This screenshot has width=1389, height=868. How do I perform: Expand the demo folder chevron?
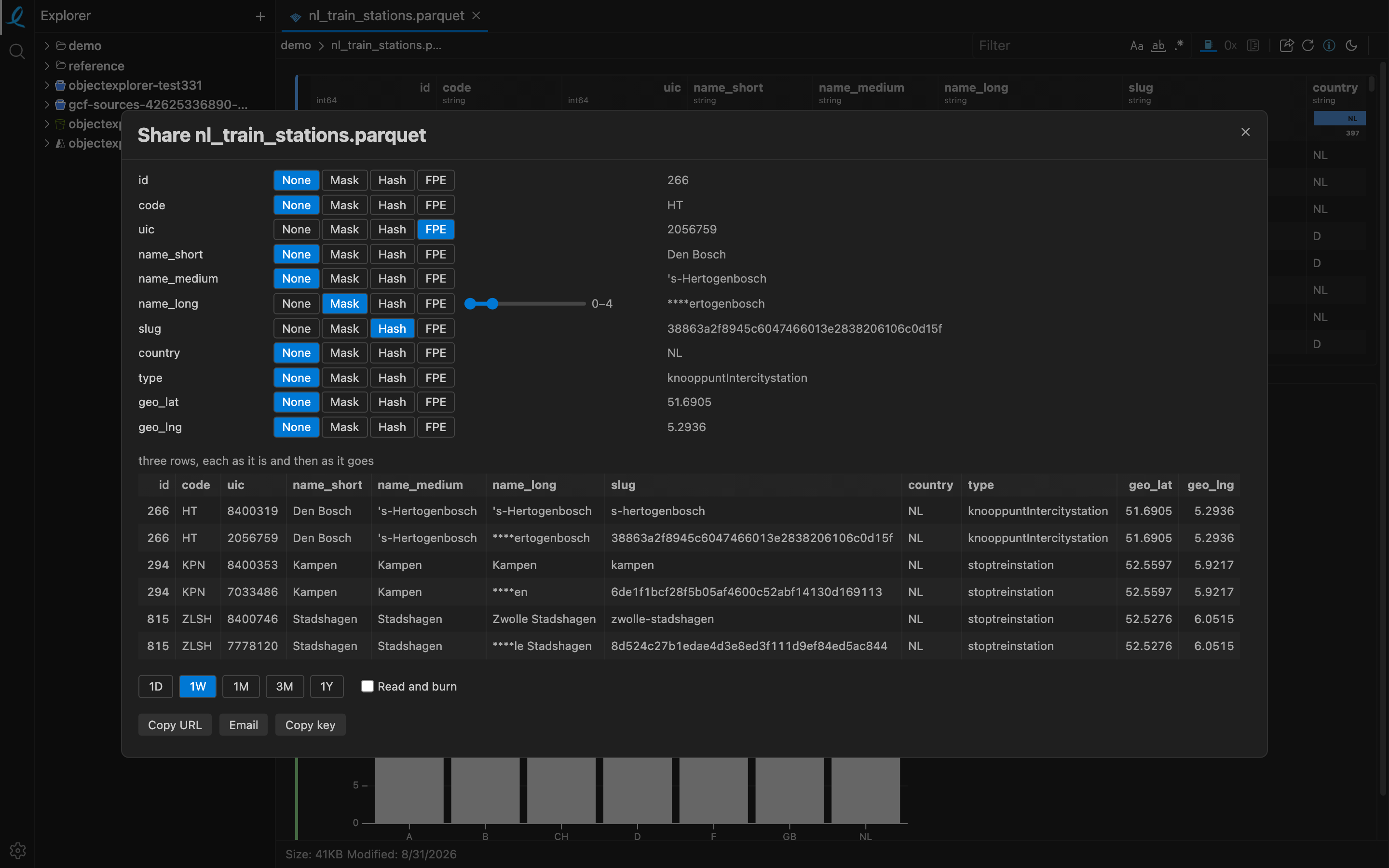47,45
